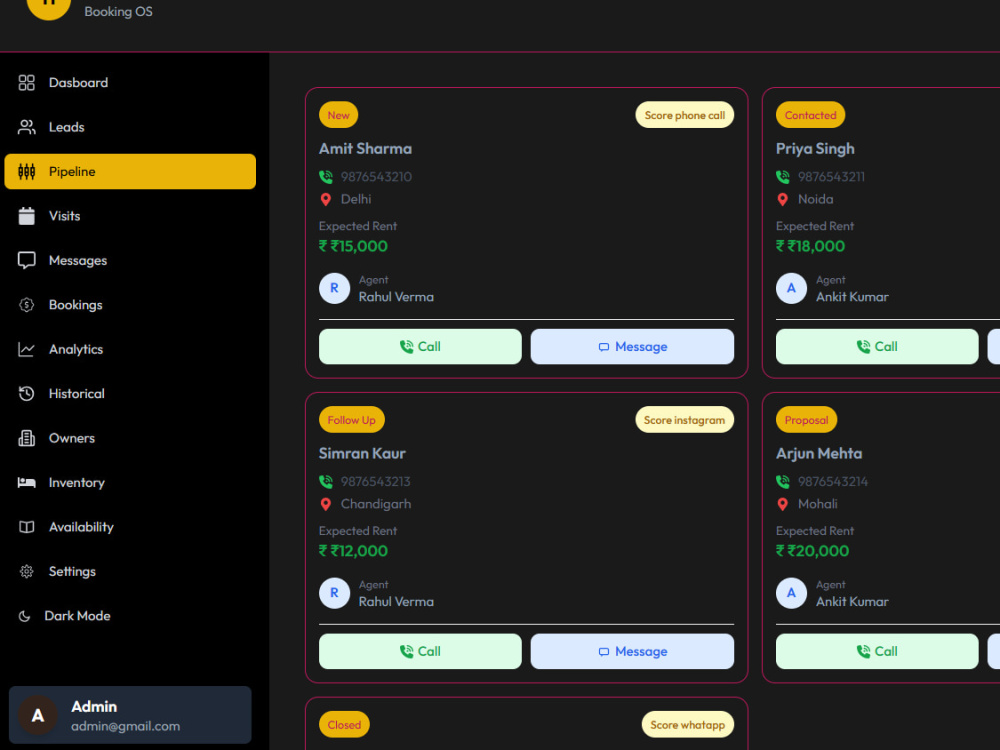Navigate to Visits

130,216
